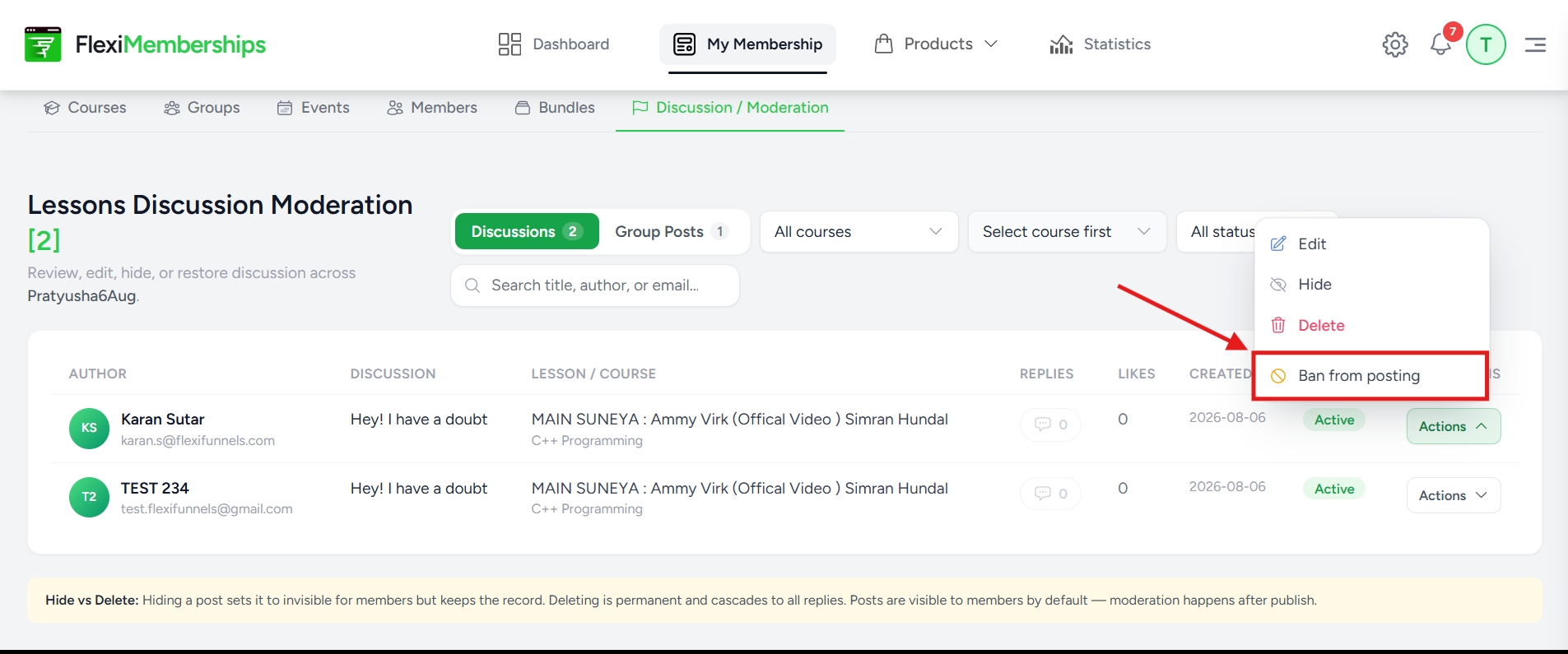Select Ban from posting option

pos(1371,376)
